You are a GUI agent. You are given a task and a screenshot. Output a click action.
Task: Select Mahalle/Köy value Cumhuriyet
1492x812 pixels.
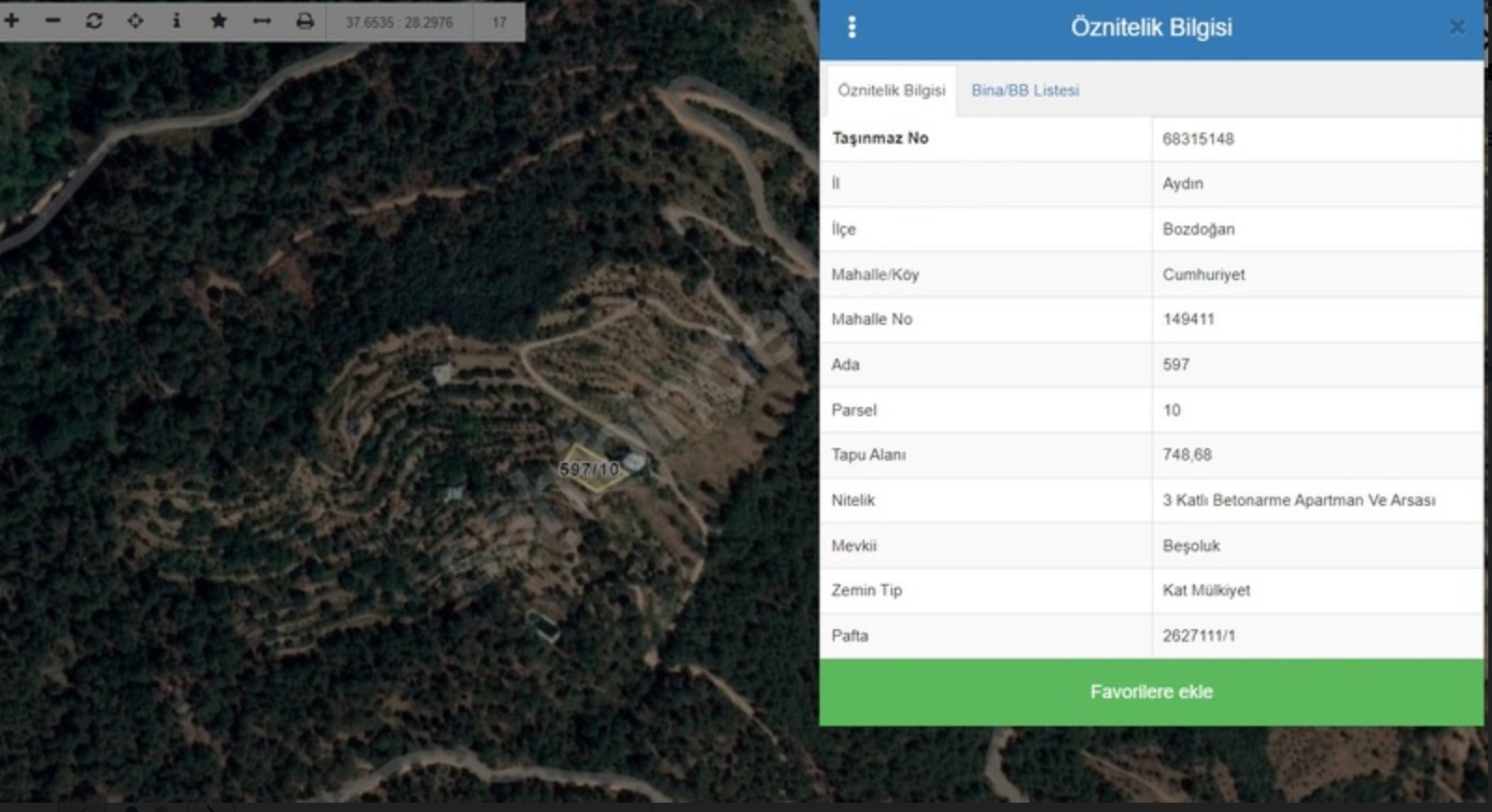(1203, 274)
